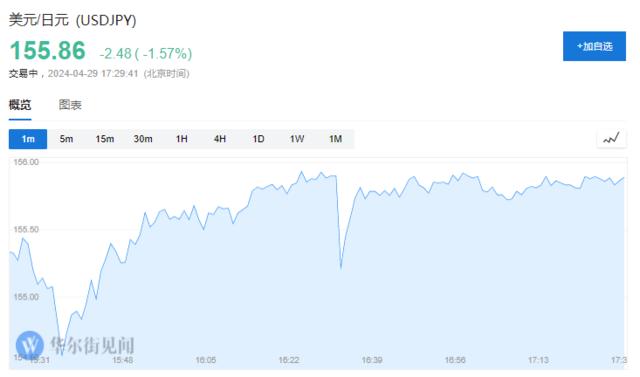The height and width of the screenshot is (377, 640).
Task: Choose the 15m interval
Action: point(104,139)
